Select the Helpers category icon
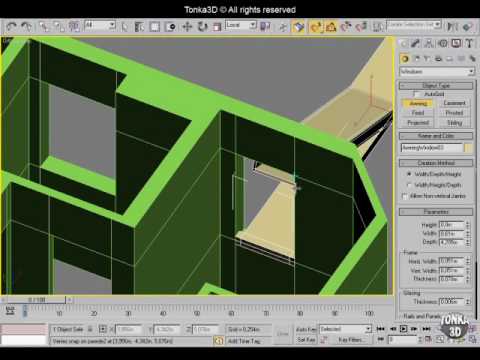Viewport: 480px width, 360px height. (x=450, y=59)
